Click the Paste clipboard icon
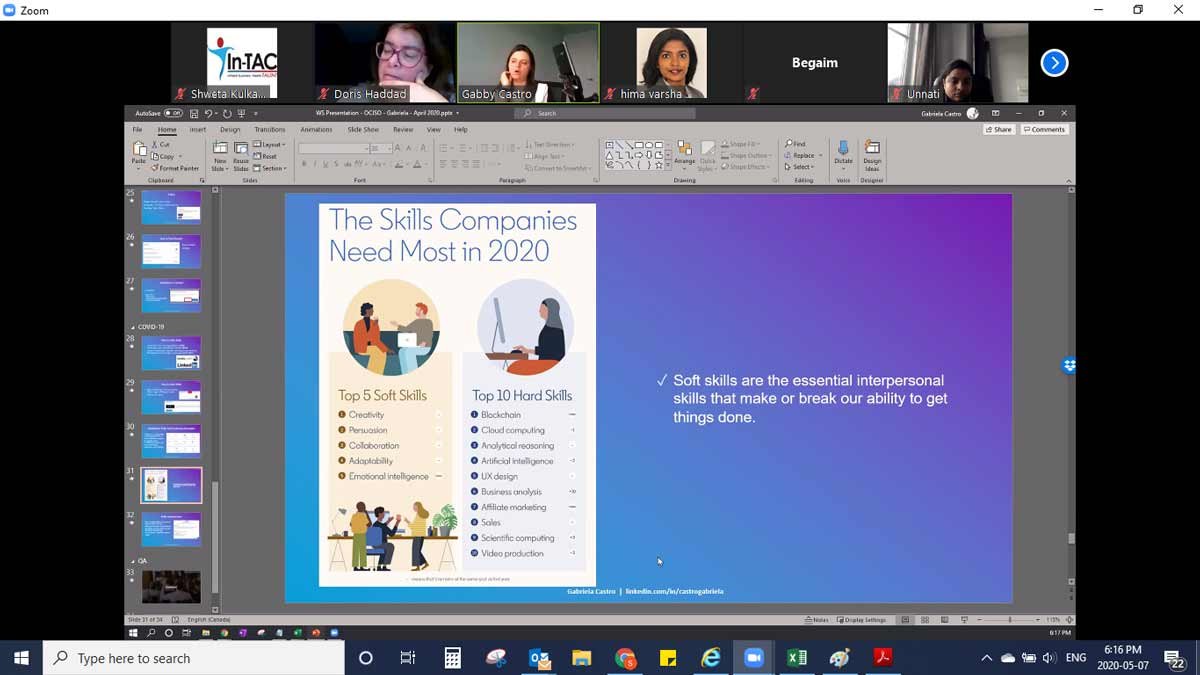The height and width of the screenshot is (675, 1200). click(139, 152)
